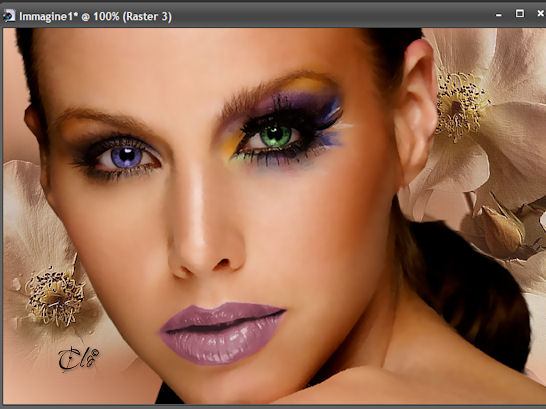Click the glossy purple lips on the canvas
The width and height of the screenshot is (546, 409).
[222, 333]
